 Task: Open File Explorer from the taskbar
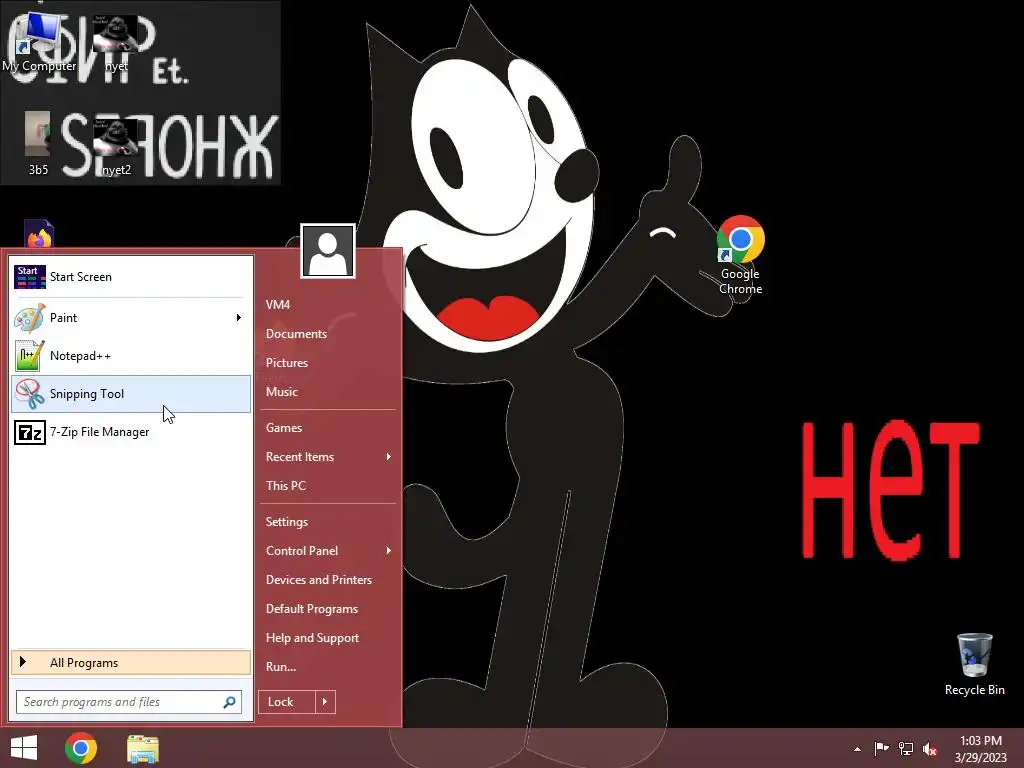tap(143, 748)
